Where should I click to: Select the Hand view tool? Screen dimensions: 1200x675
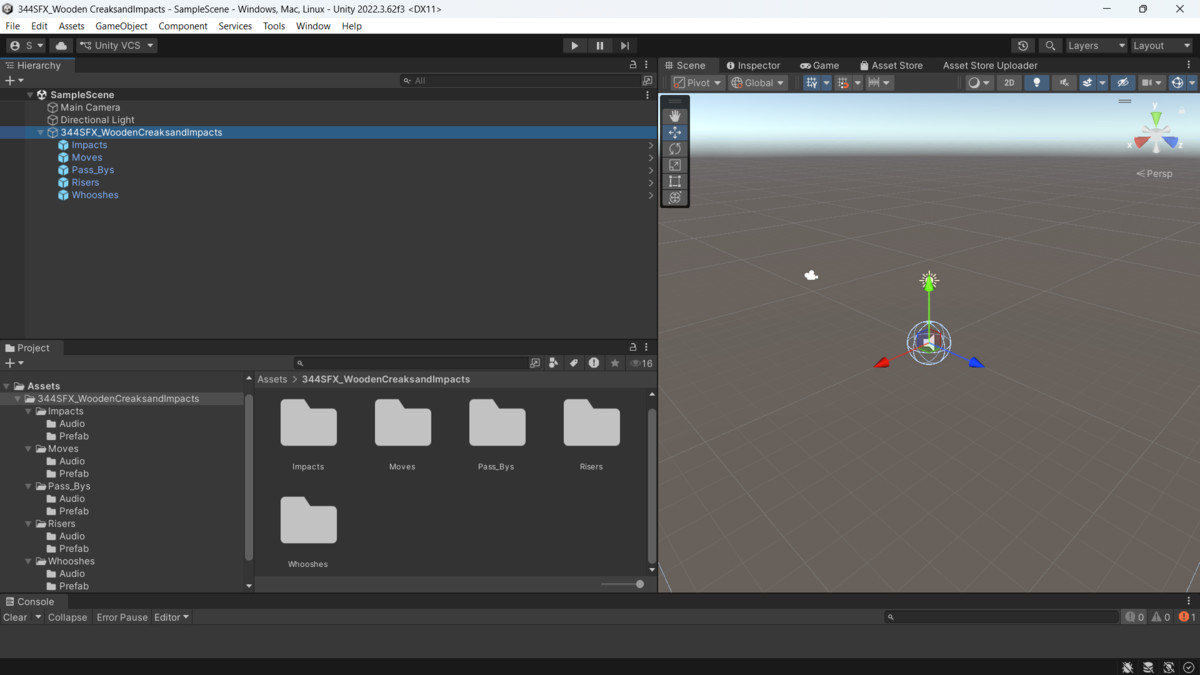(675, 116)
